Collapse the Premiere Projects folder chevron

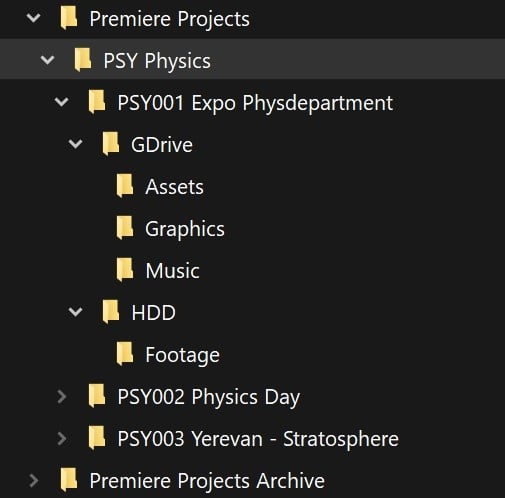(34, 18)
